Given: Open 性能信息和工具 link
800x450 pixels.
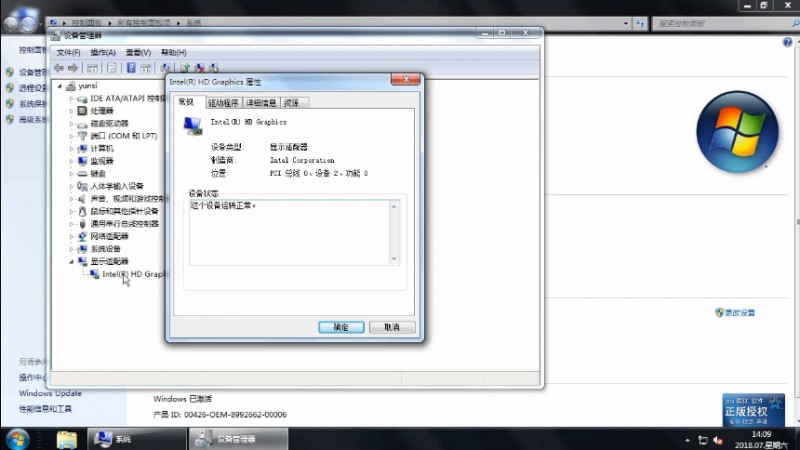Looking at the screenshot, I should [x=45, y=409].
